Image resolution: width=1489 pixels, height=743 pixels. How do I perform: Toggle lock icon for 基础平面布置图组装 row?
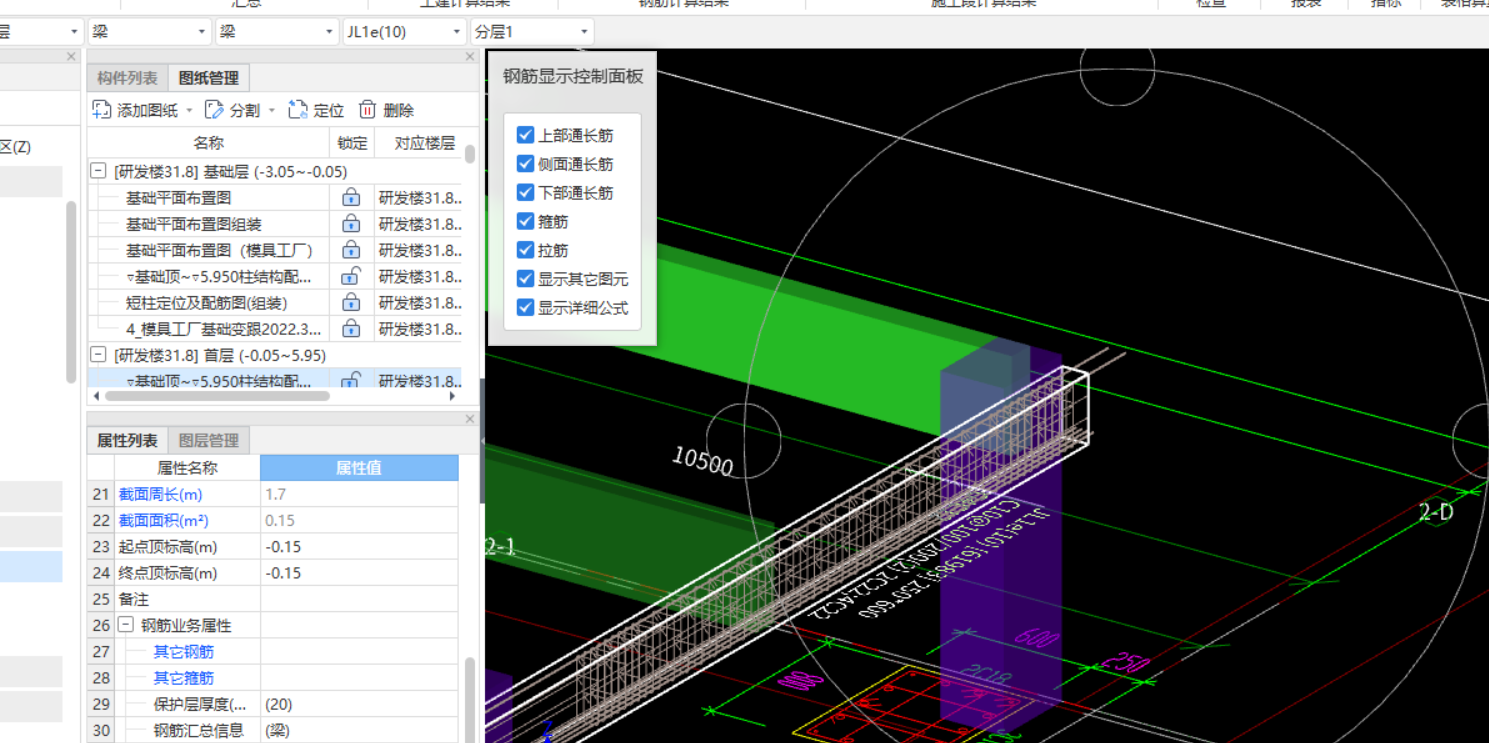[x=351, y=224]
